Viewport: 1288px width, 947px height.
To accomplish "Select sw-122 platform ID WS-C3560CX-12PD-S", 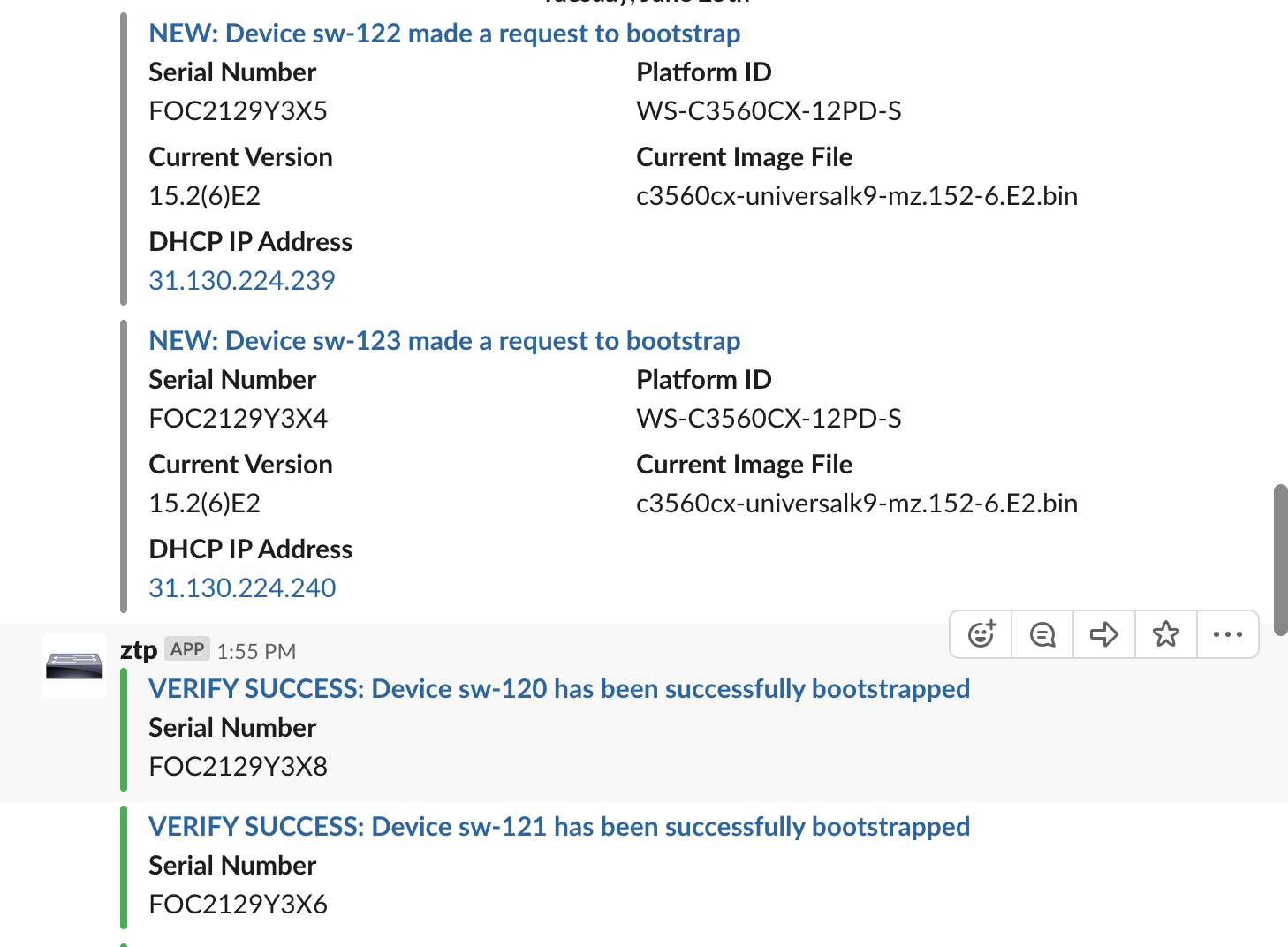I will coord(769,111).
